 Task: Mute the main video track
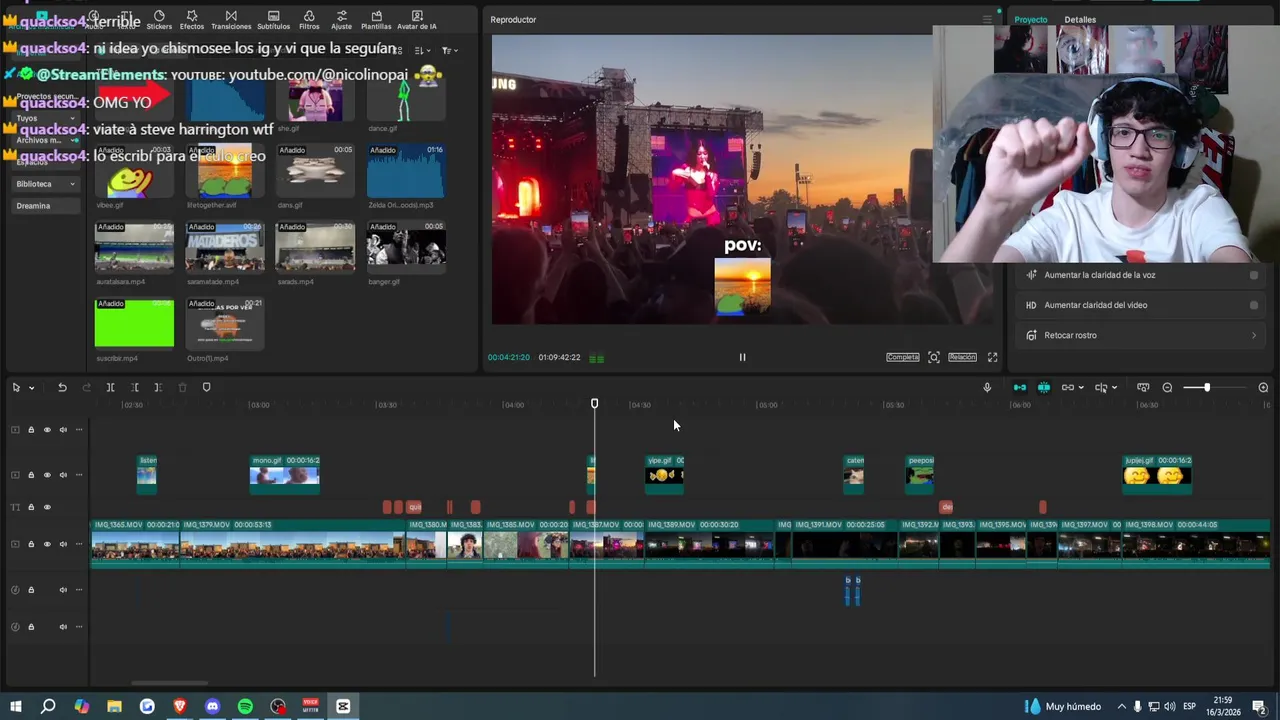click(x=63, y=544)
